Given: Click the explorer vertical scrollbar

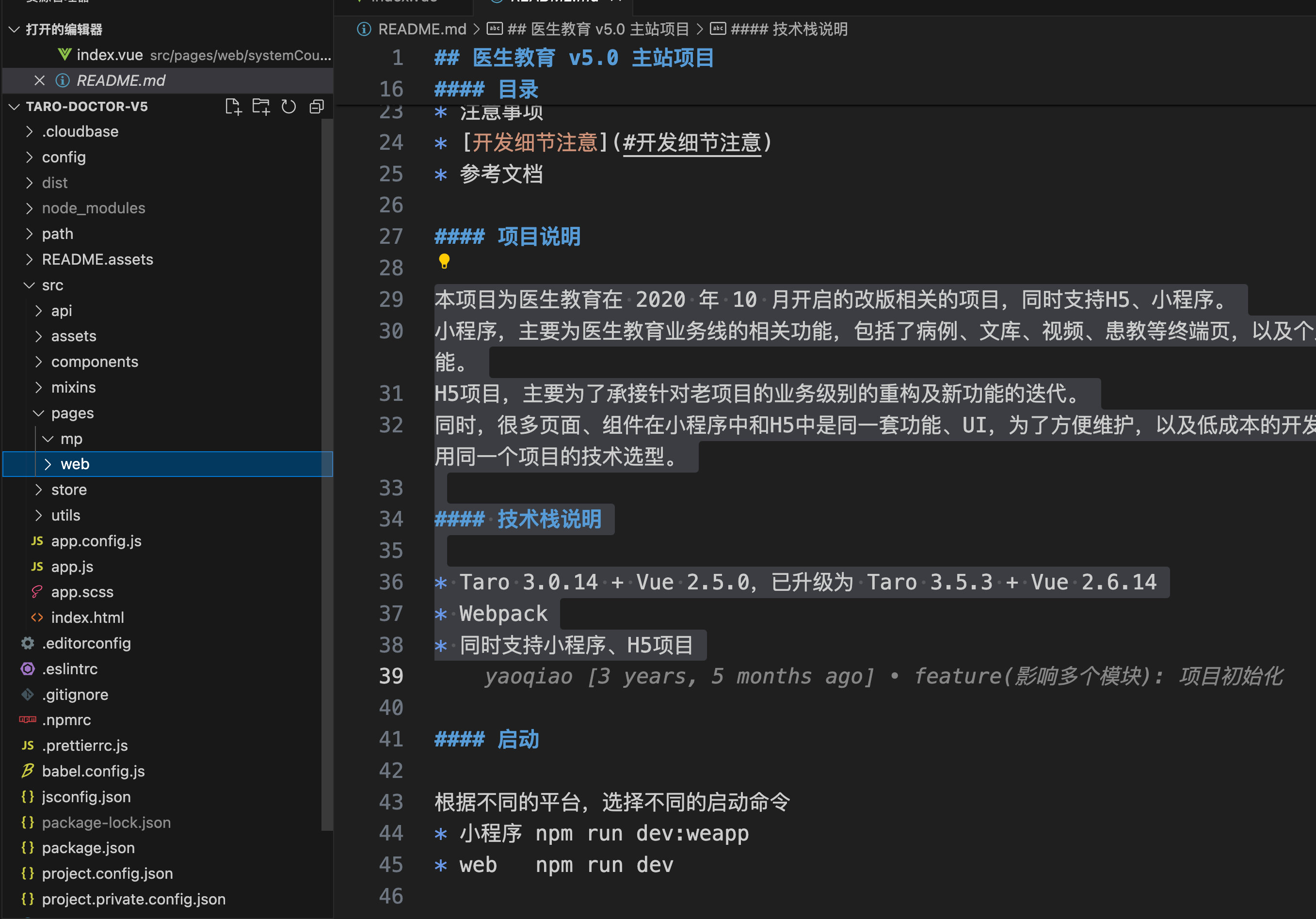Looking at the screenshot, I should [327, 475].
